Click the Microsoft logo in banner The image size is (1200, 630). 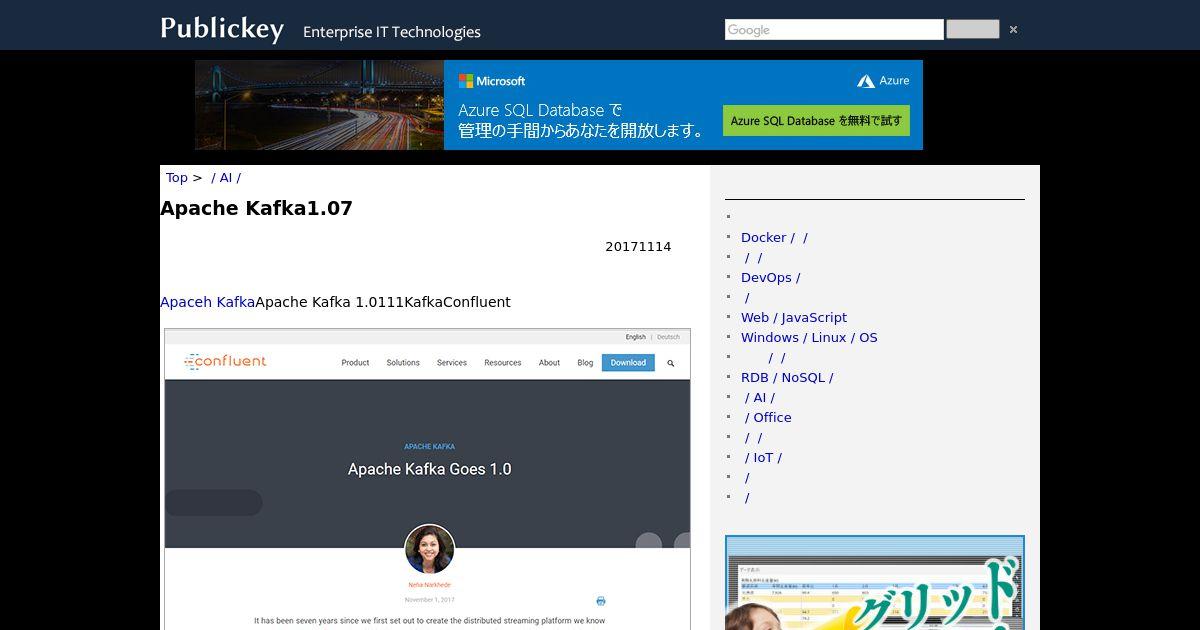pyautogui.click(x=492, y=81)
